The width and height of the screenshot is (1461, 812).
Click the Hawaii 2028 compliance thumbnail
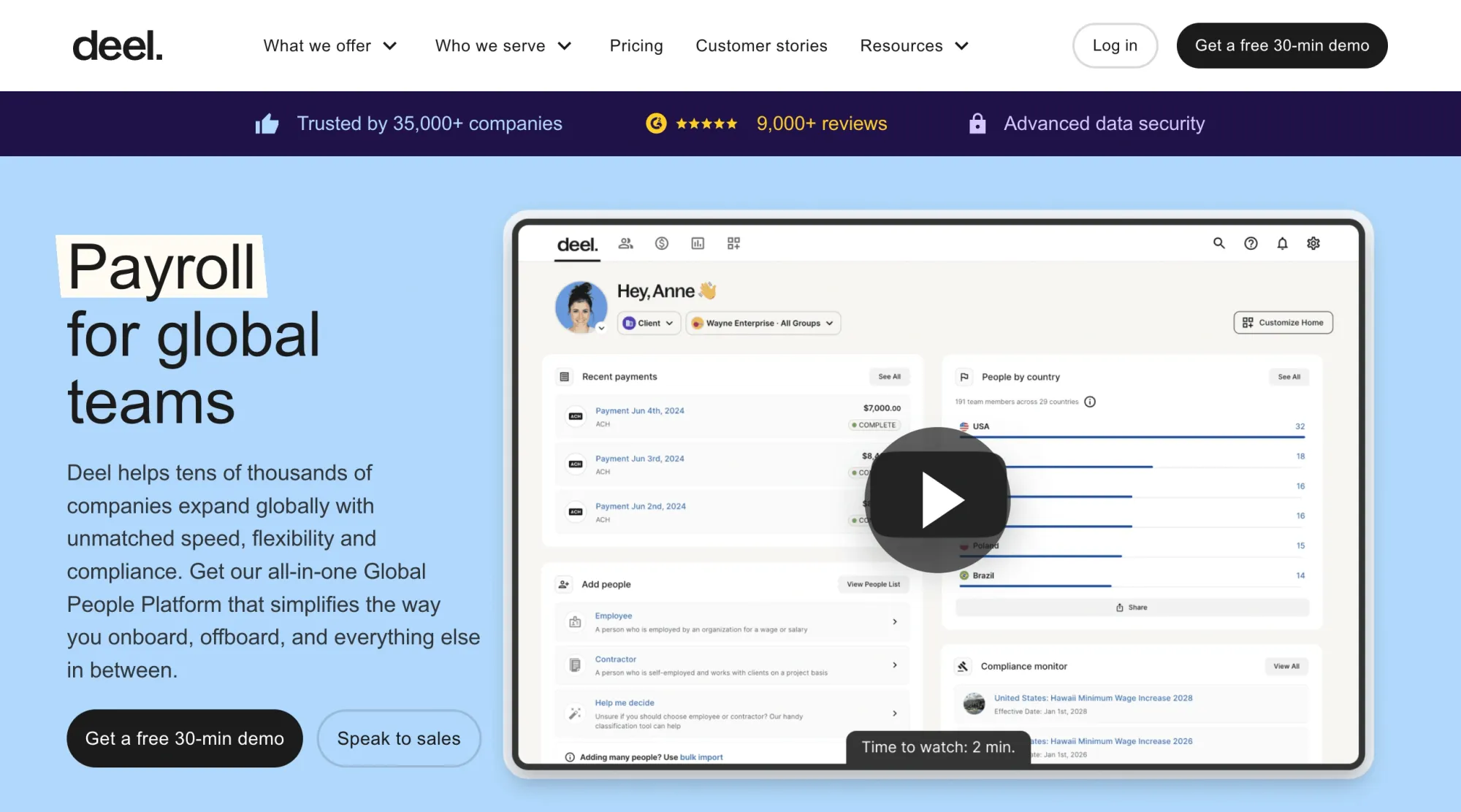(974, 704)
